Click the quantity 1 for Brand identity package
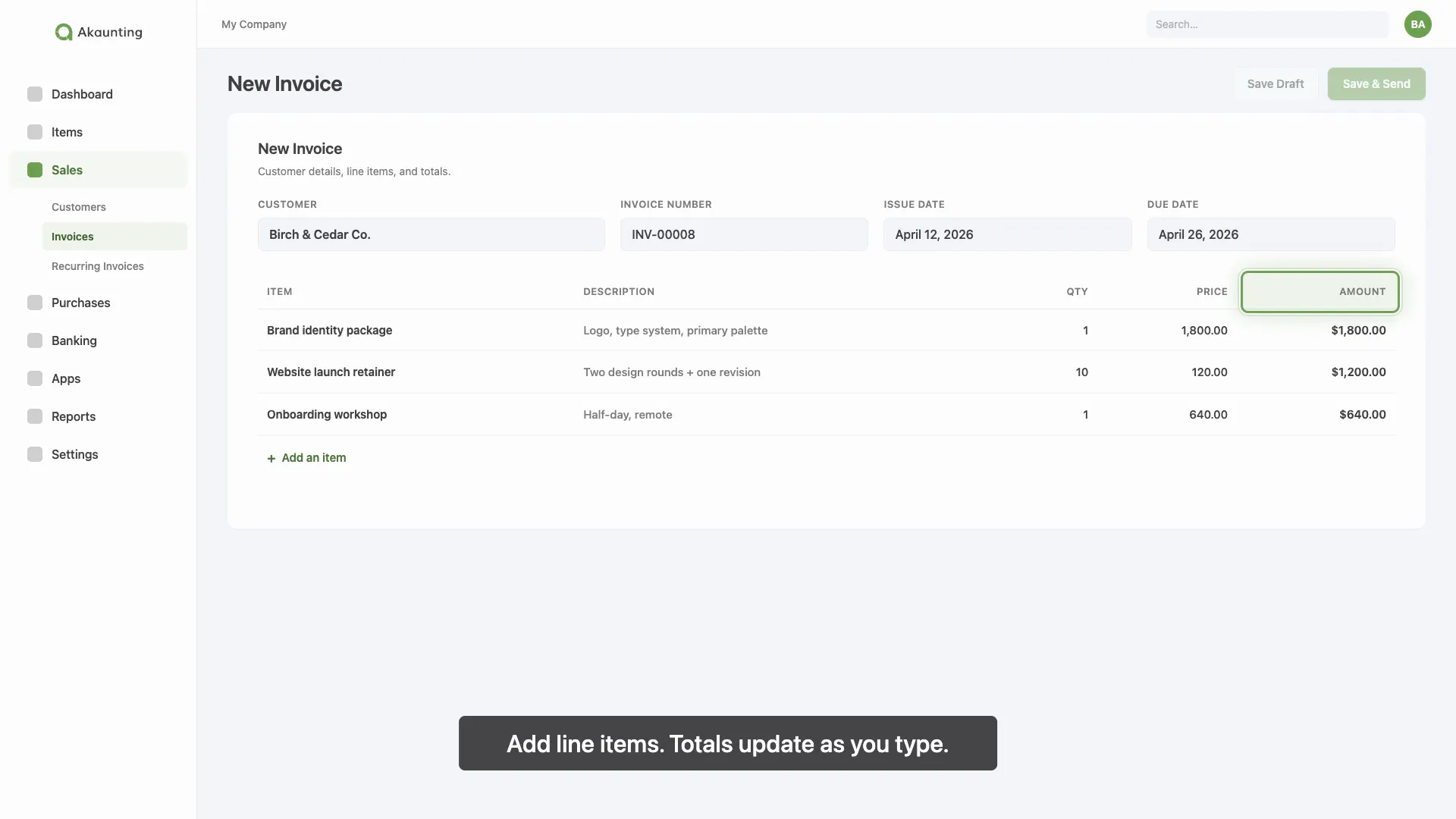The width and height of the screenshot is (1456, 819). 1086,330
